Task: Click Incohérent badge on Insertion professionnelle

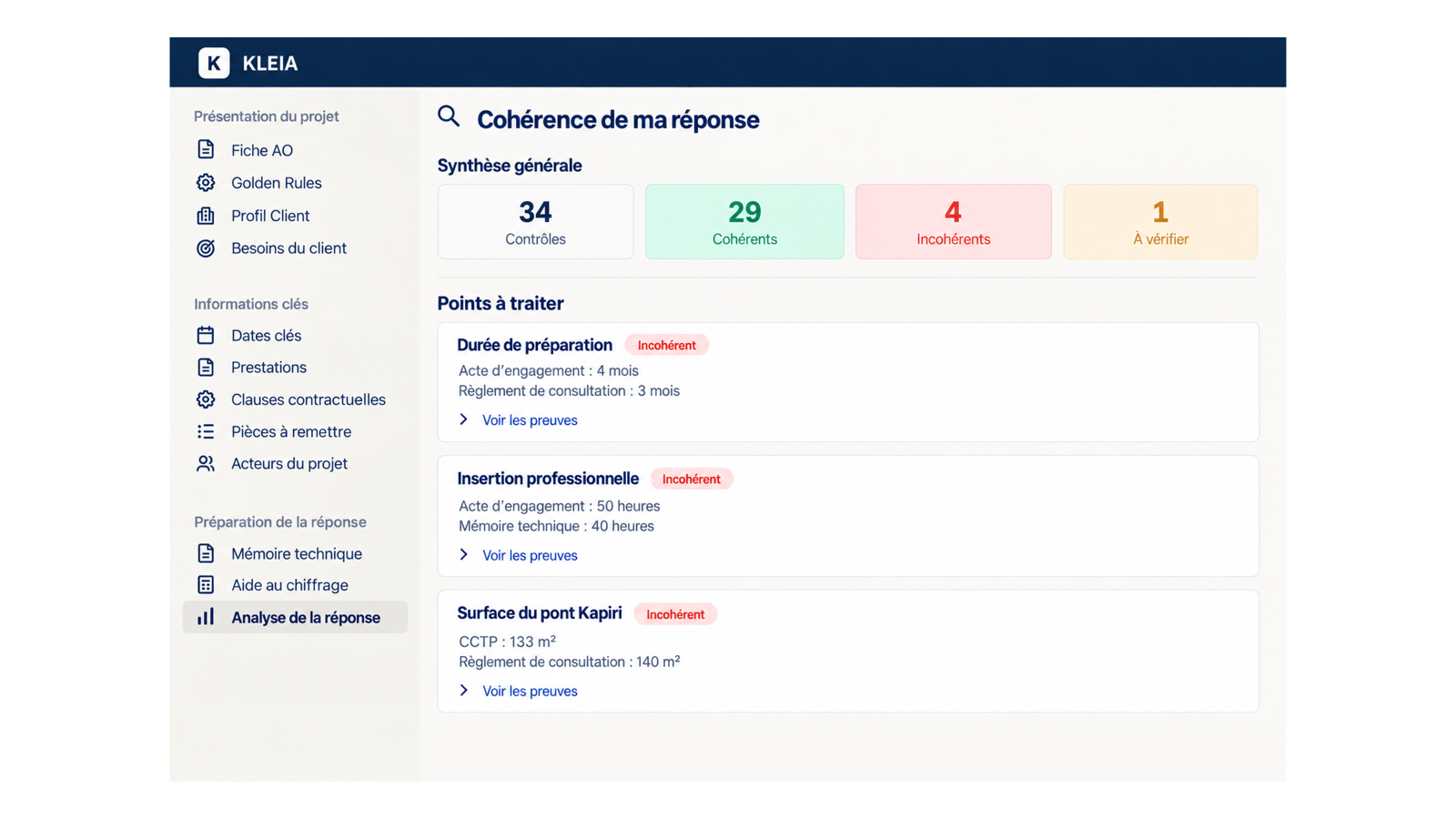Action: 692,479
